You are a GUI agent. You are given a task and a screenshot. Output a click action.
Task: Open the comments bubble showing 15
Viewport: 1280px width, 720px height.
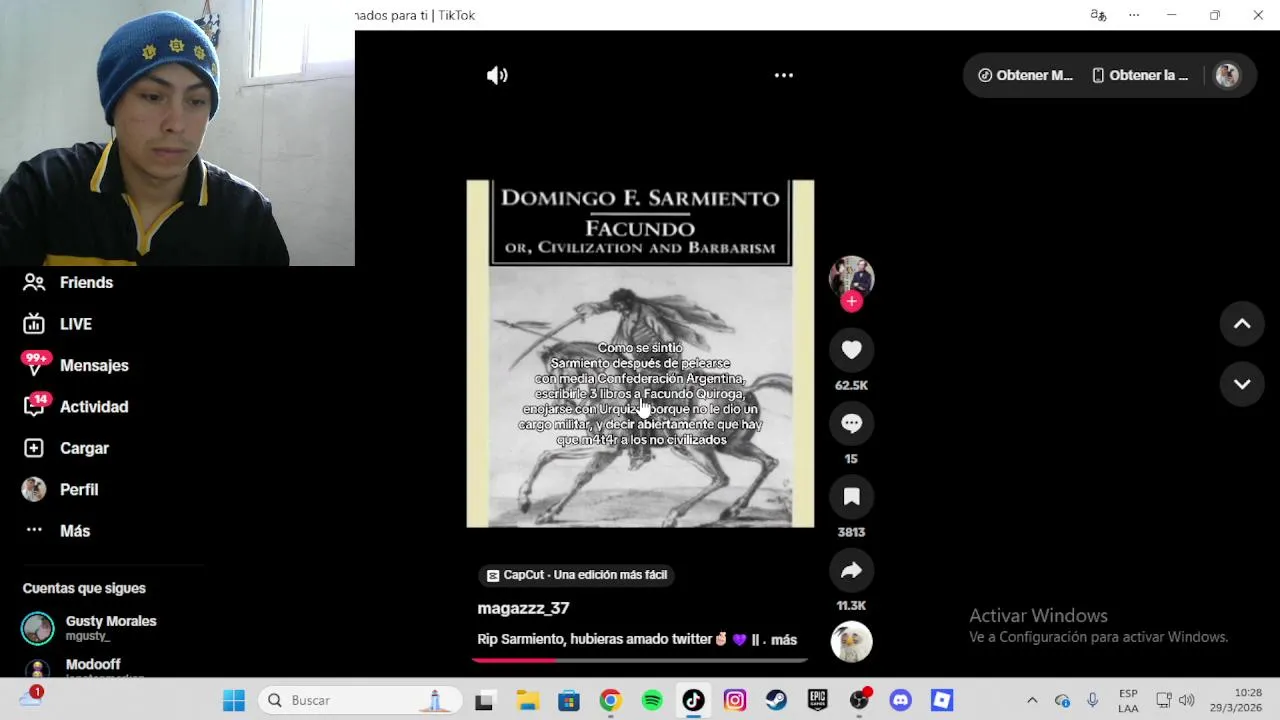pyautogui.click(x=851, y=423)
